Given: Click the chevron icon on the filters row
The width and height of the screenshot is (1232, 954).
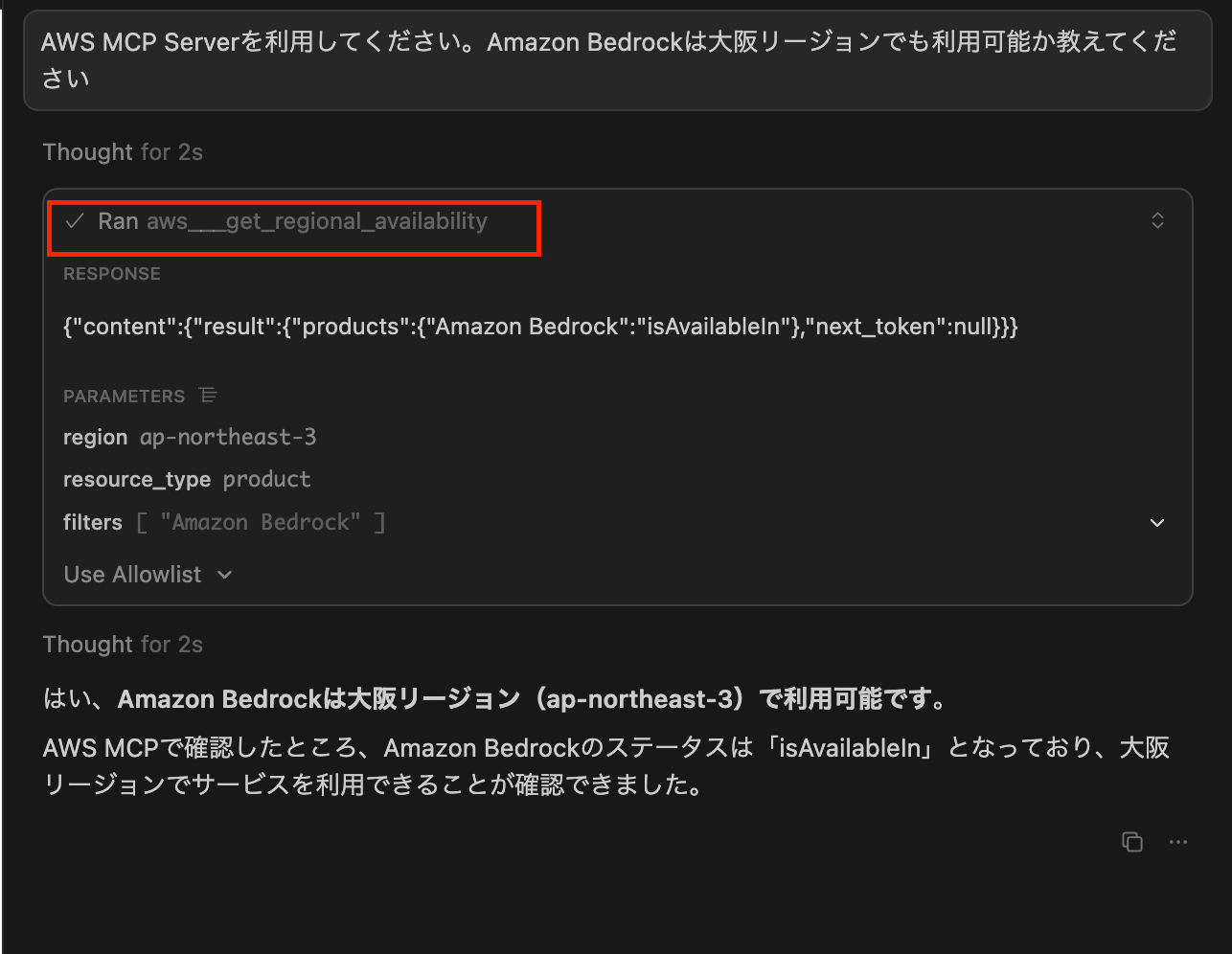Looking at the screenshot, I should [x=1157, y=523].
